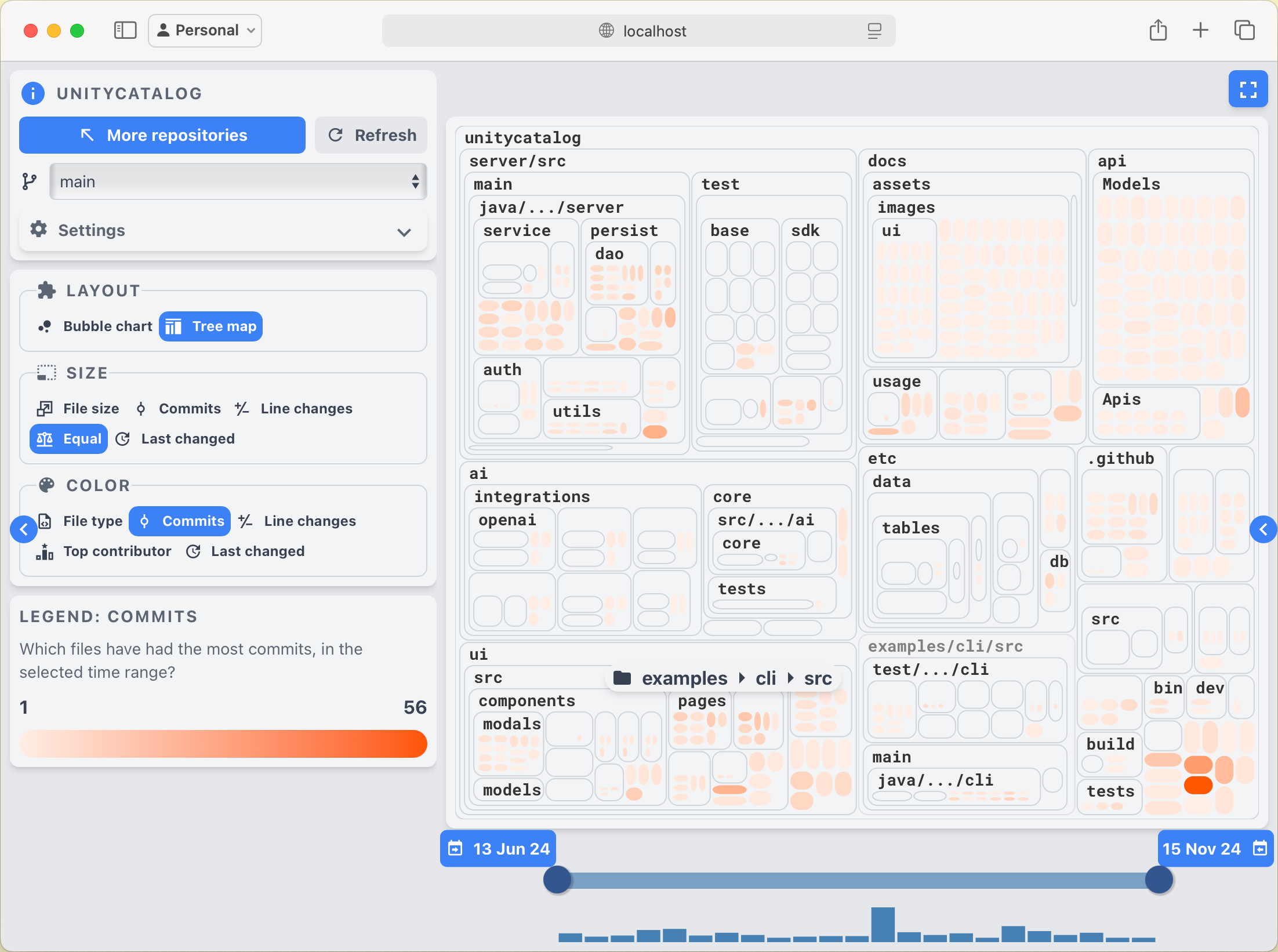Viewport: 1278px width, 952px height.
Task: Select the .github folder in treemap
Action: 1121,459
